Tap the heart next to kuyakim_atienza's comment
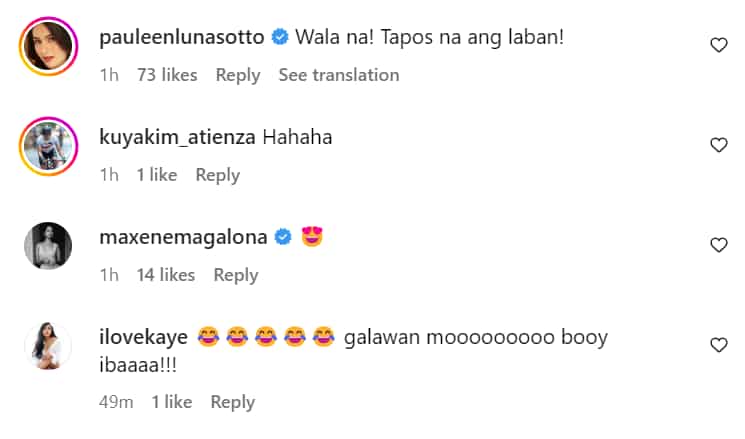This screenshot has height=439, width=745. pyautogui.click(x=719, y=144)
